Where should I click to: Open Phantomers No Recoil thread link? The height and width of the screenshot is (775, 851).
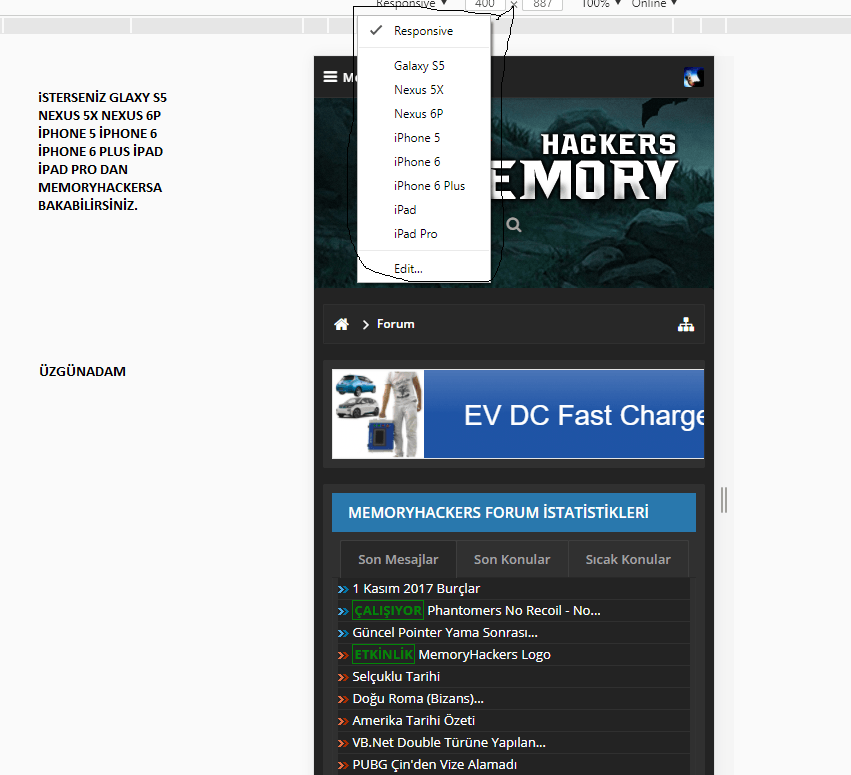tap(513, 611)
